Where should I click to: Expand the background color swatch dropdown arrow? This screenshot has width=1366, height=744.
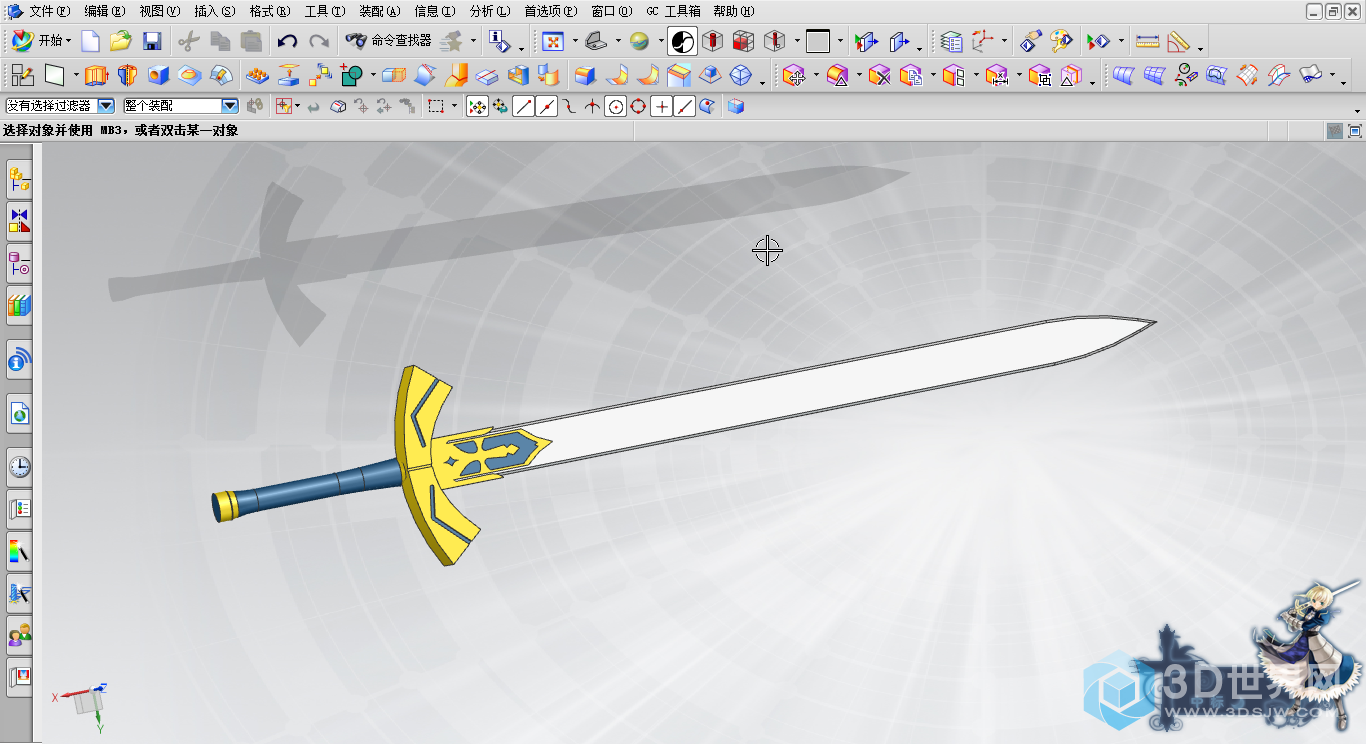[840, 42]
